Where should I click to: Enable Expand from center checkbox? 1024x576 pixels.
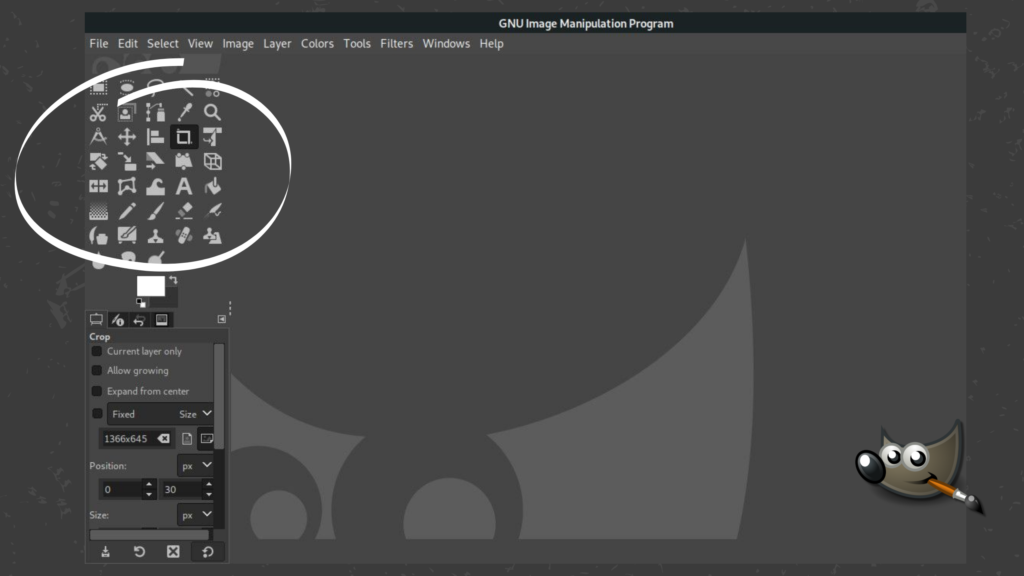pos(97,391)
